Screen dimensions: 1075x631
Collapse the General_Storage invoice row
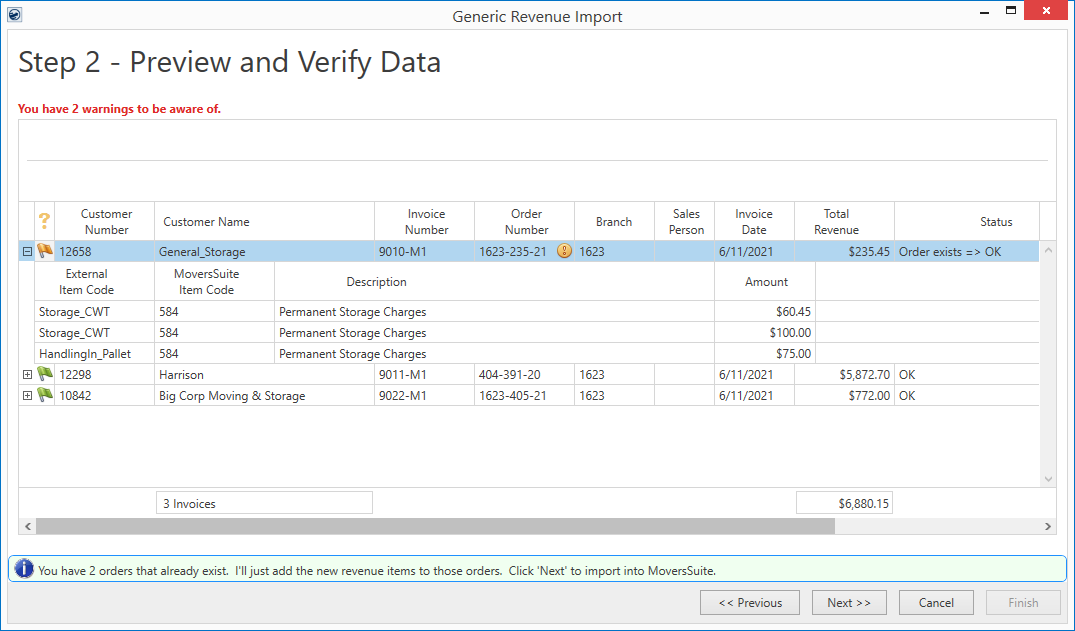point(27,252)
